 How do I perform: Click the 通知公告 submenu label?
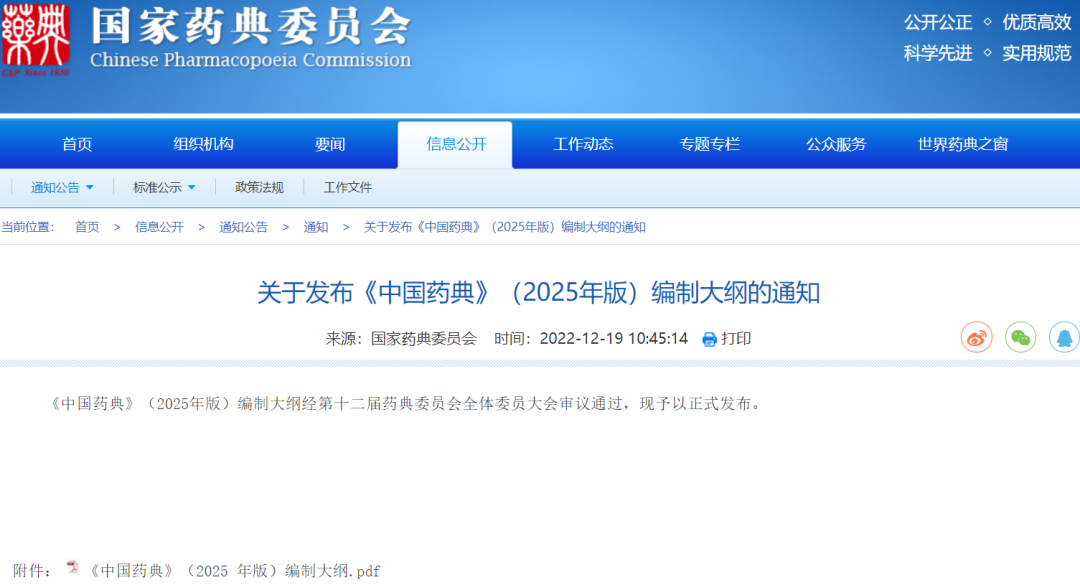[x=55, y=187]
